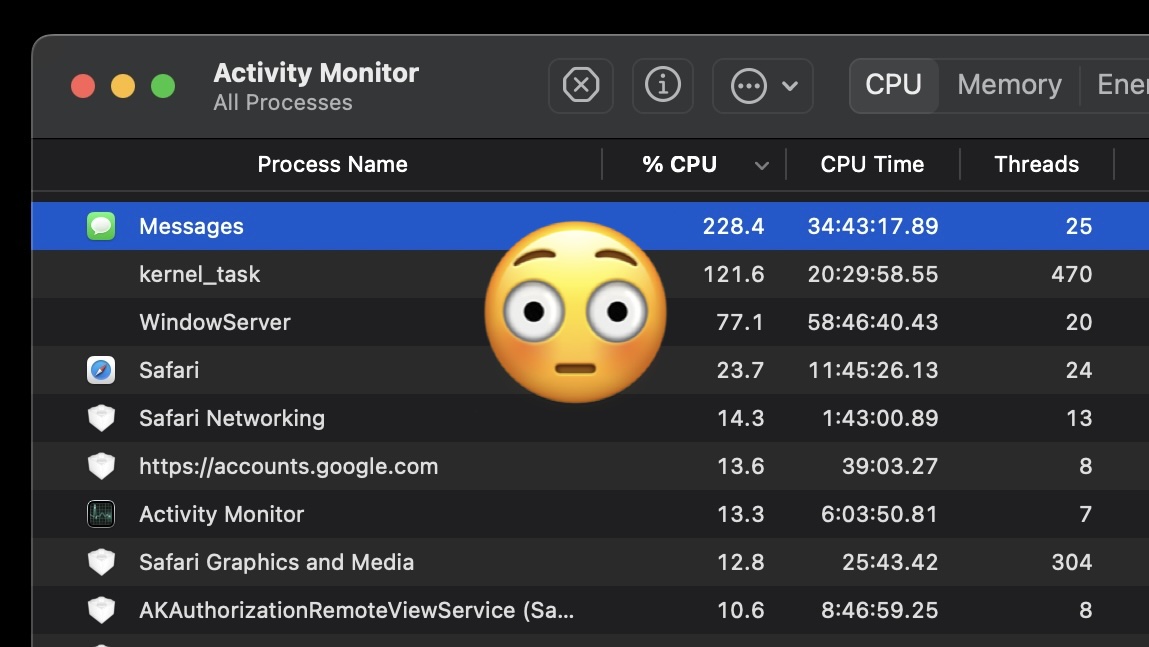Sort by CPU Time column
The width and height of the screenshot is (1149, 647).
872,164
